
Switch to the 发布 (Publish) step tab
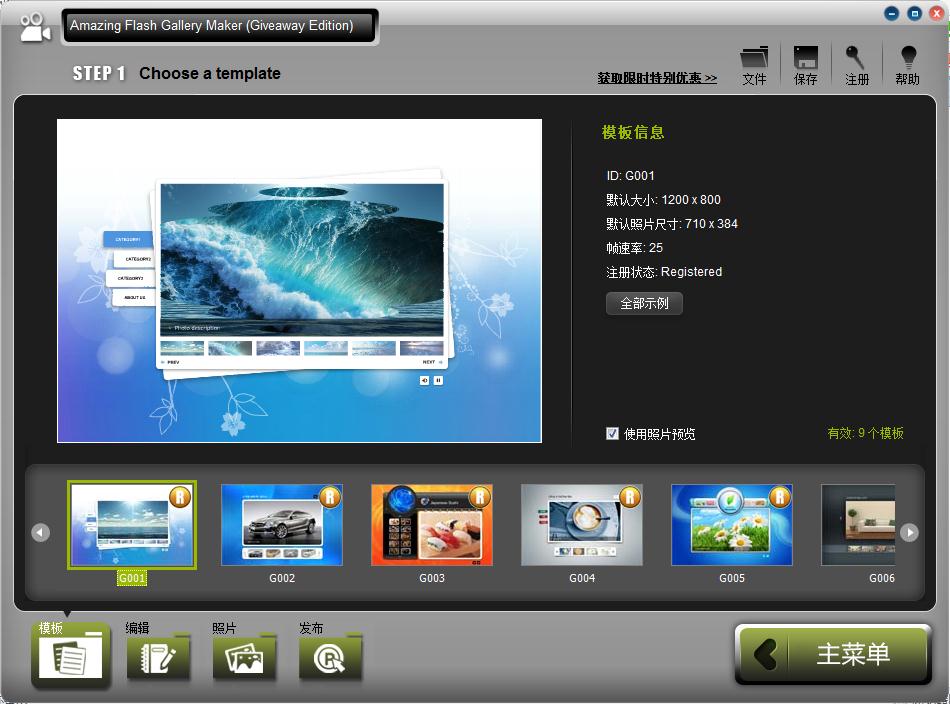[331, 654]
